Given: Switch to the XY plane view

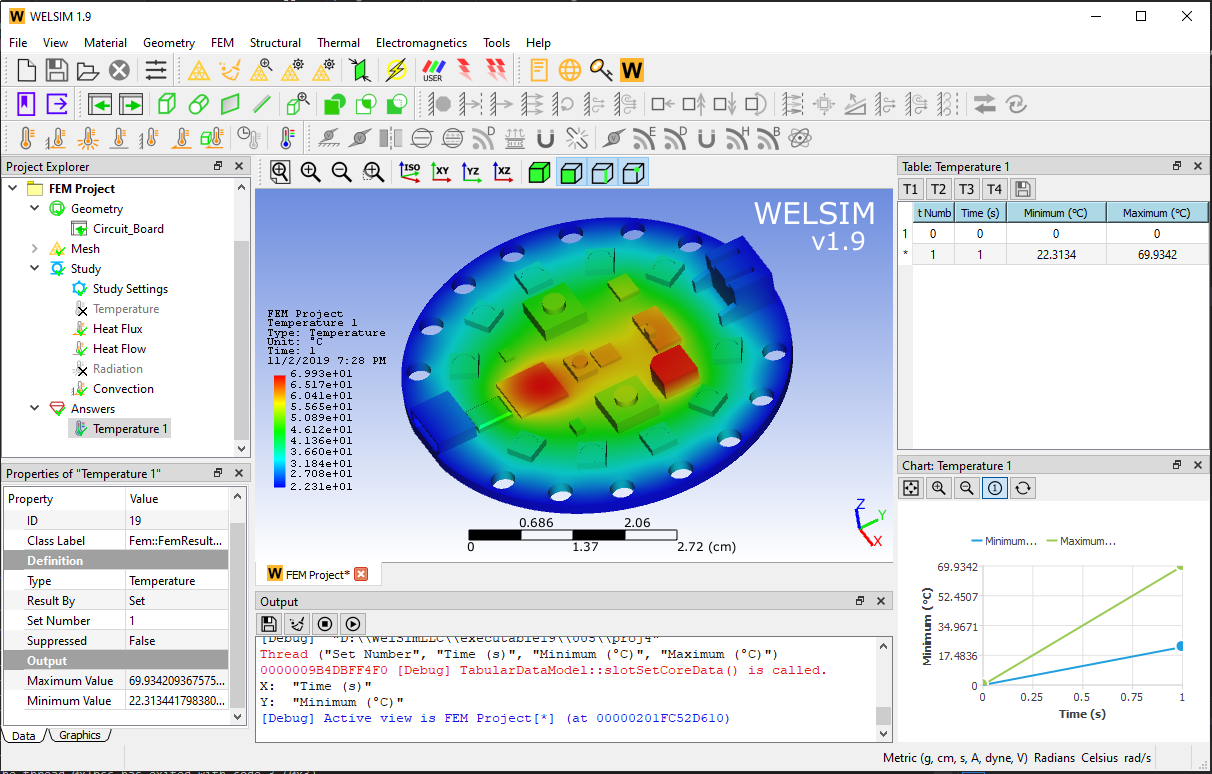Looking at the screenshot, I should point(441,172).
